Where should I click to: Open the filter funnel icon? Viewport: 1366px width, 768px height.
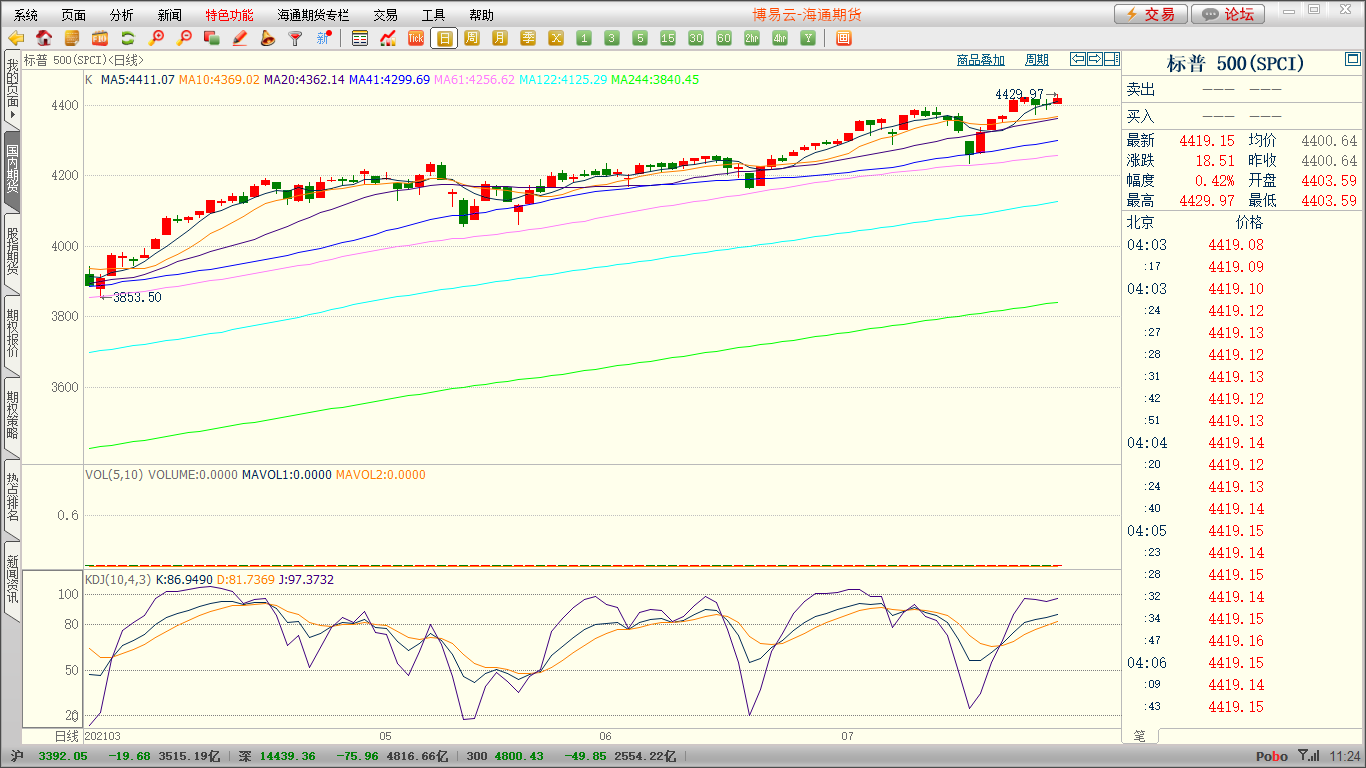(295, 39)
